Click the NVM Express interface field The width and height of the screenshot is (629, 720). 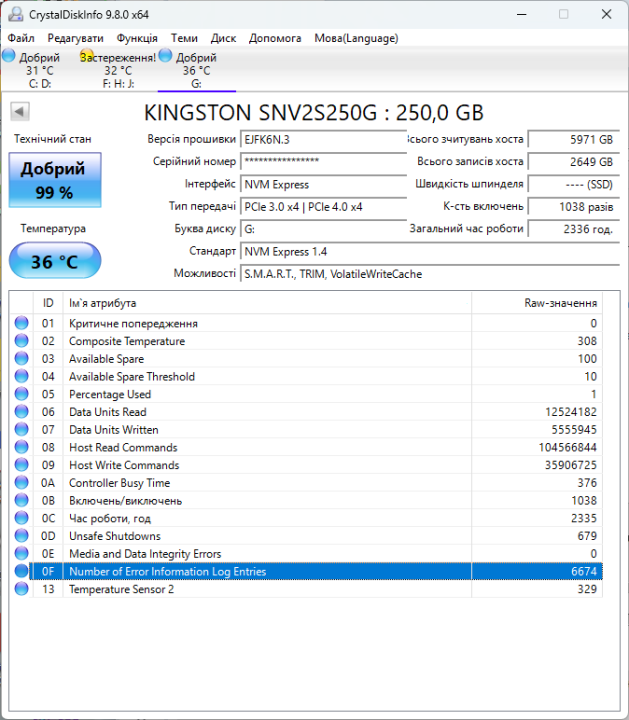point(324,184)
